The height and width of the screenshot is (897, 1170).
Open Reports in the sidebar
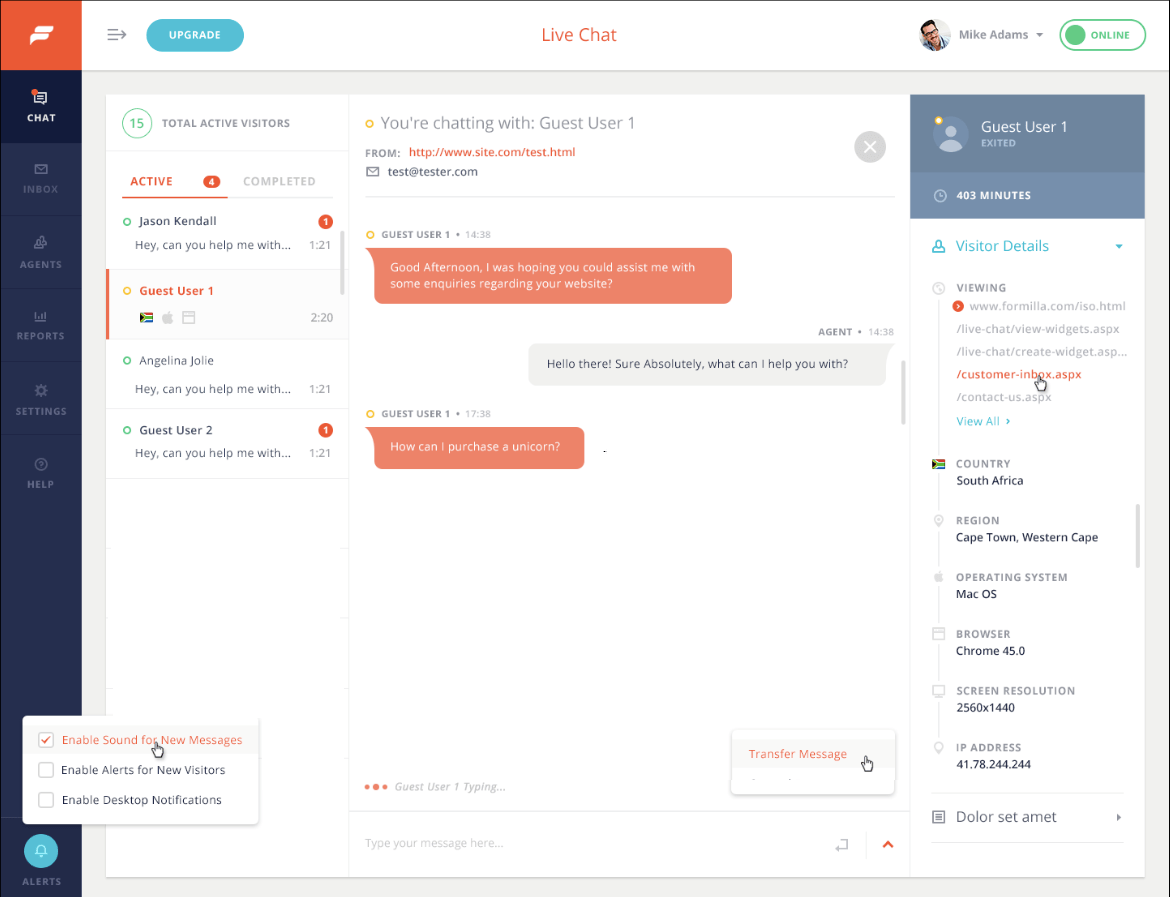(41, 325)
